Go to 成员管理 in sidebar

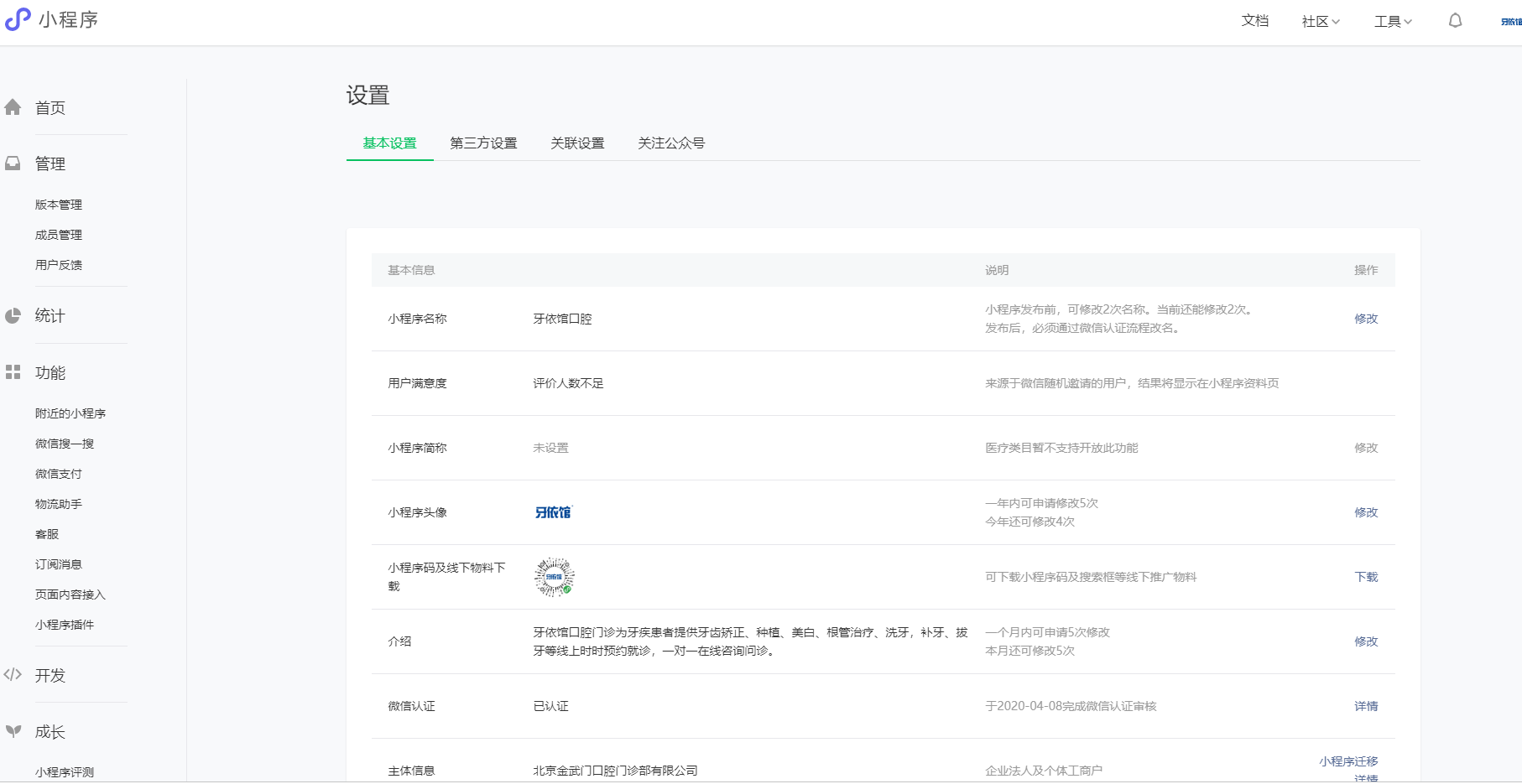(x=59, y=235)
